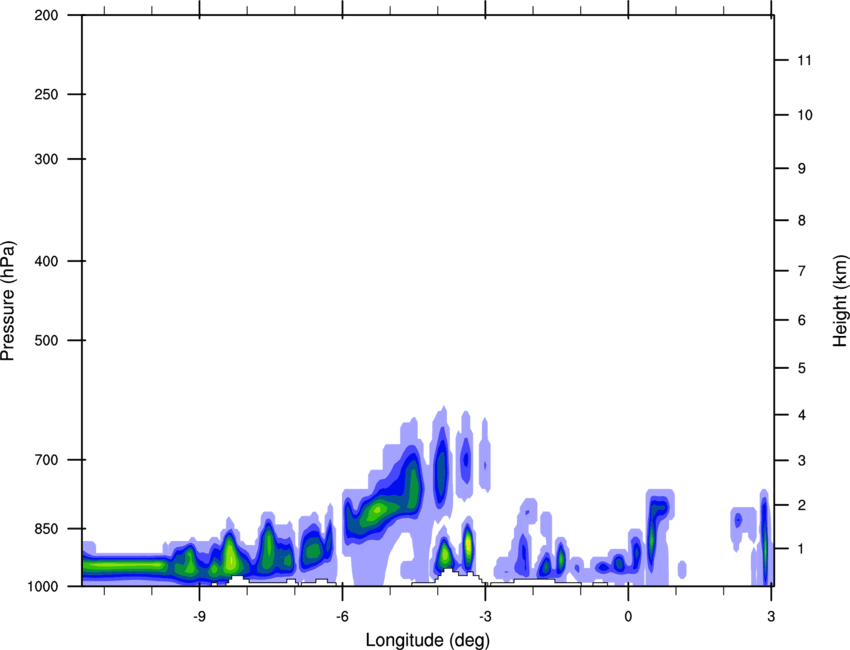Select the 200 pressure tick label
The width and height of the screenshot is (850, 650).
coord(46,15)
